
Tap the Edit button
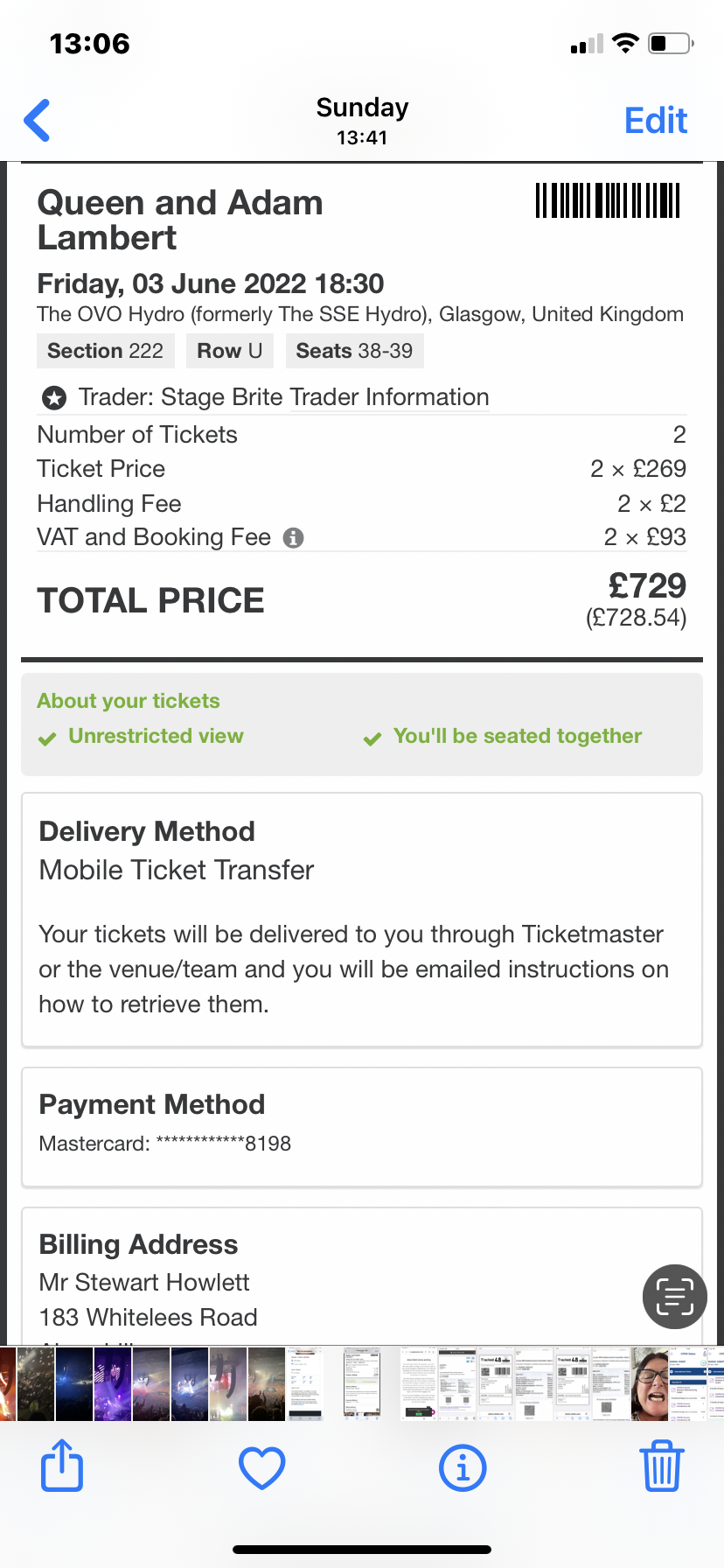(x=655, y=121)
